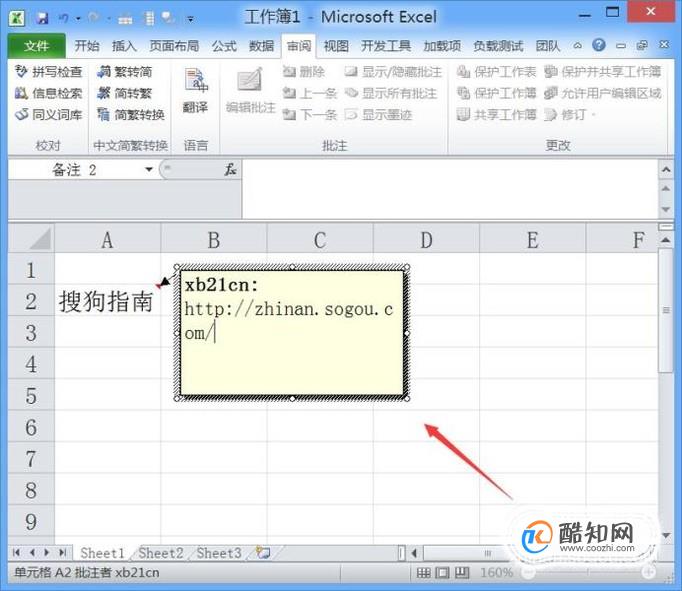682x591 pixels.
Task: Switch to Page Layout view in status bar
Action: pyautogui.click(x=443, y=573)
